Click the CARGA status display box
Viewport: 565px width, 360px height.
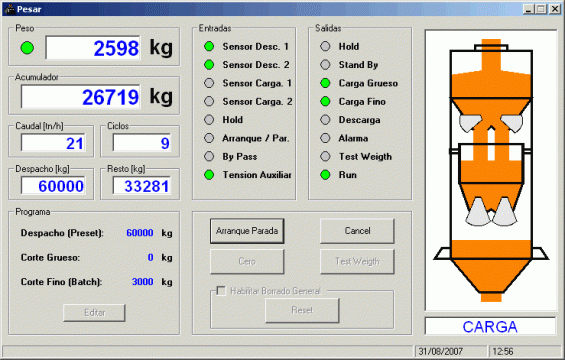point(490,326)
